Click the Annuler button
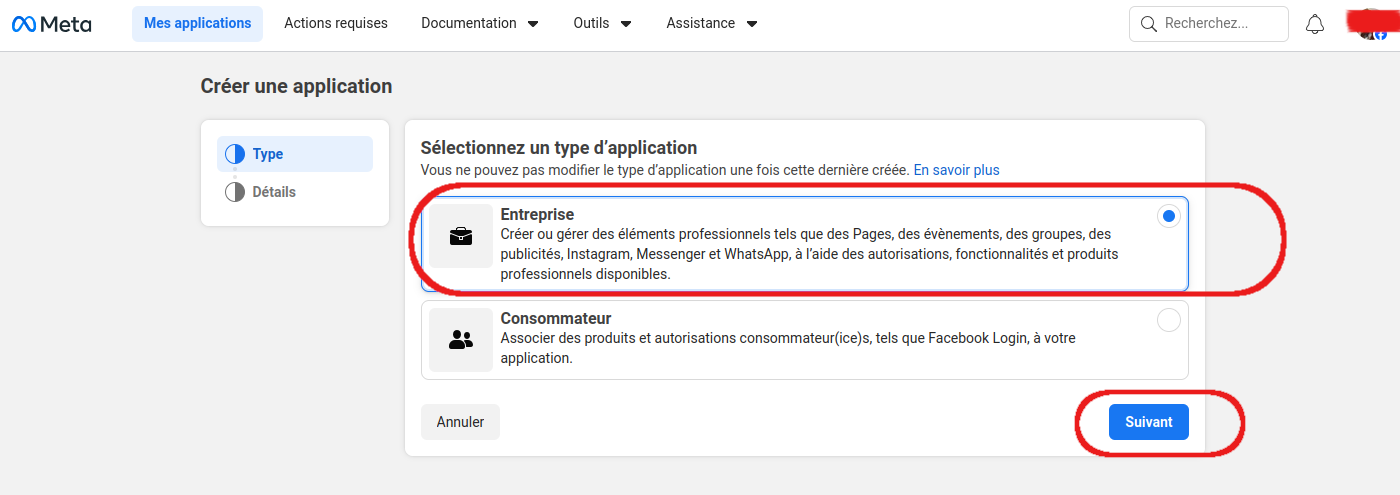 [x=460, y=422]
